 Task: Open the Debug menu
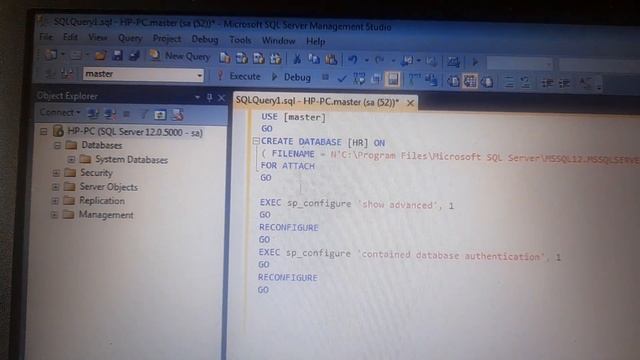(204, 40)
